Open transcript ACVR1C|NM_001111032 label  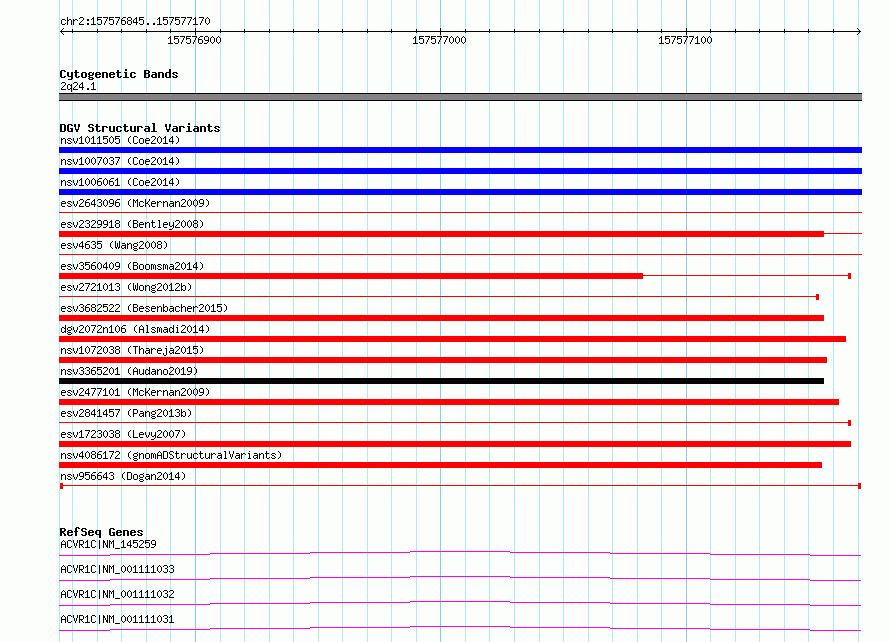(x=117, y=594)
